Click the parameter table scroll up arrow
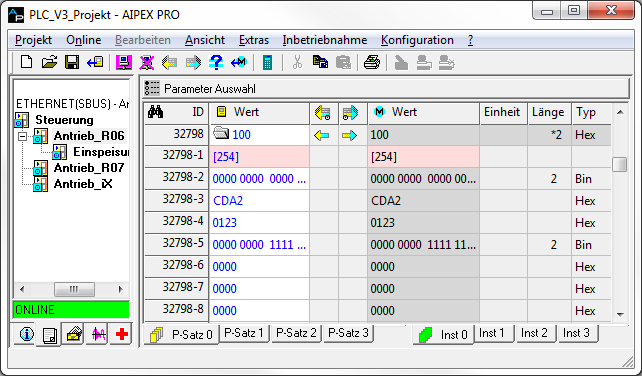 point(620,112)
